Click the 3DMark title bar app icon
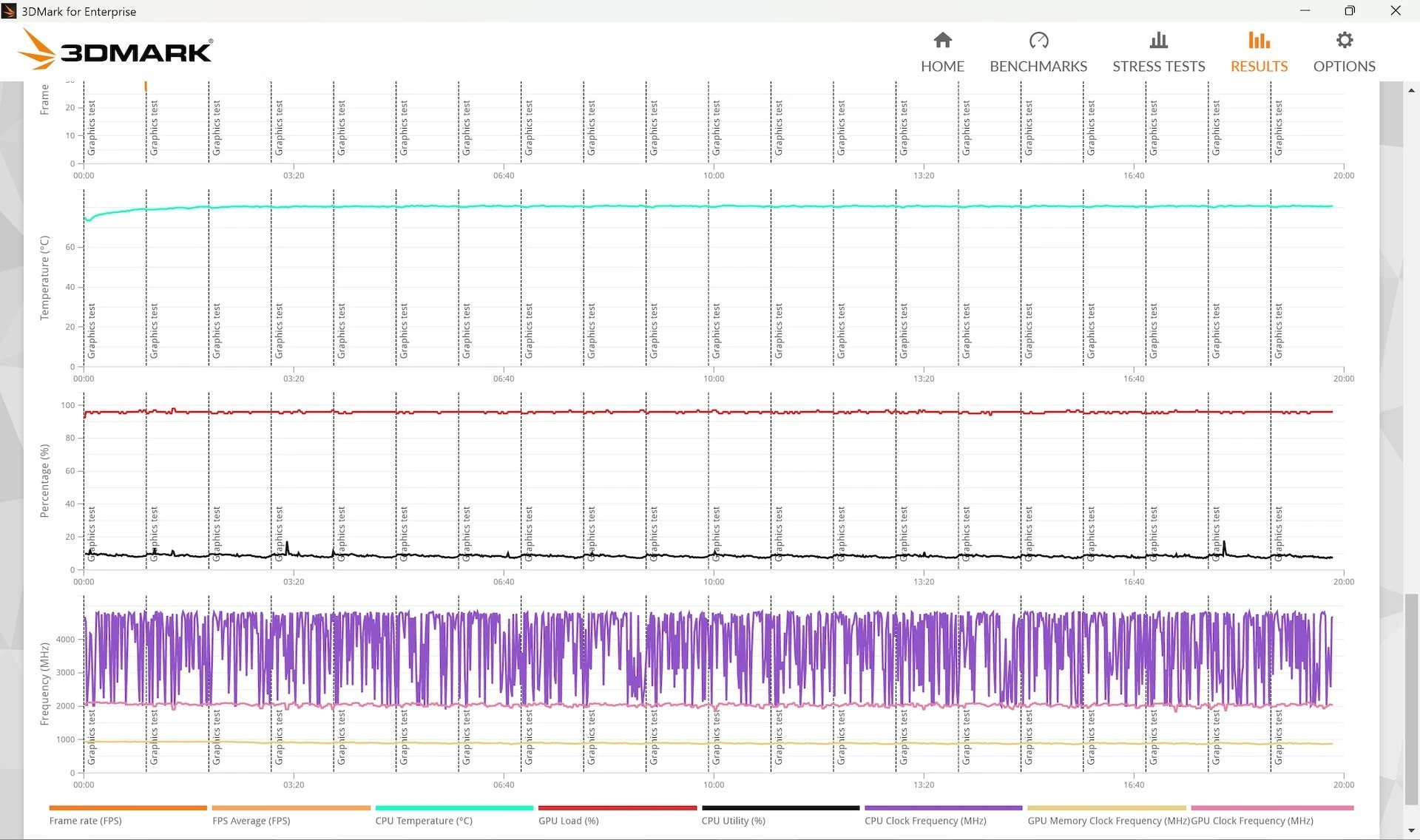This screenshot has height=840, width=1420. point(9,11)
